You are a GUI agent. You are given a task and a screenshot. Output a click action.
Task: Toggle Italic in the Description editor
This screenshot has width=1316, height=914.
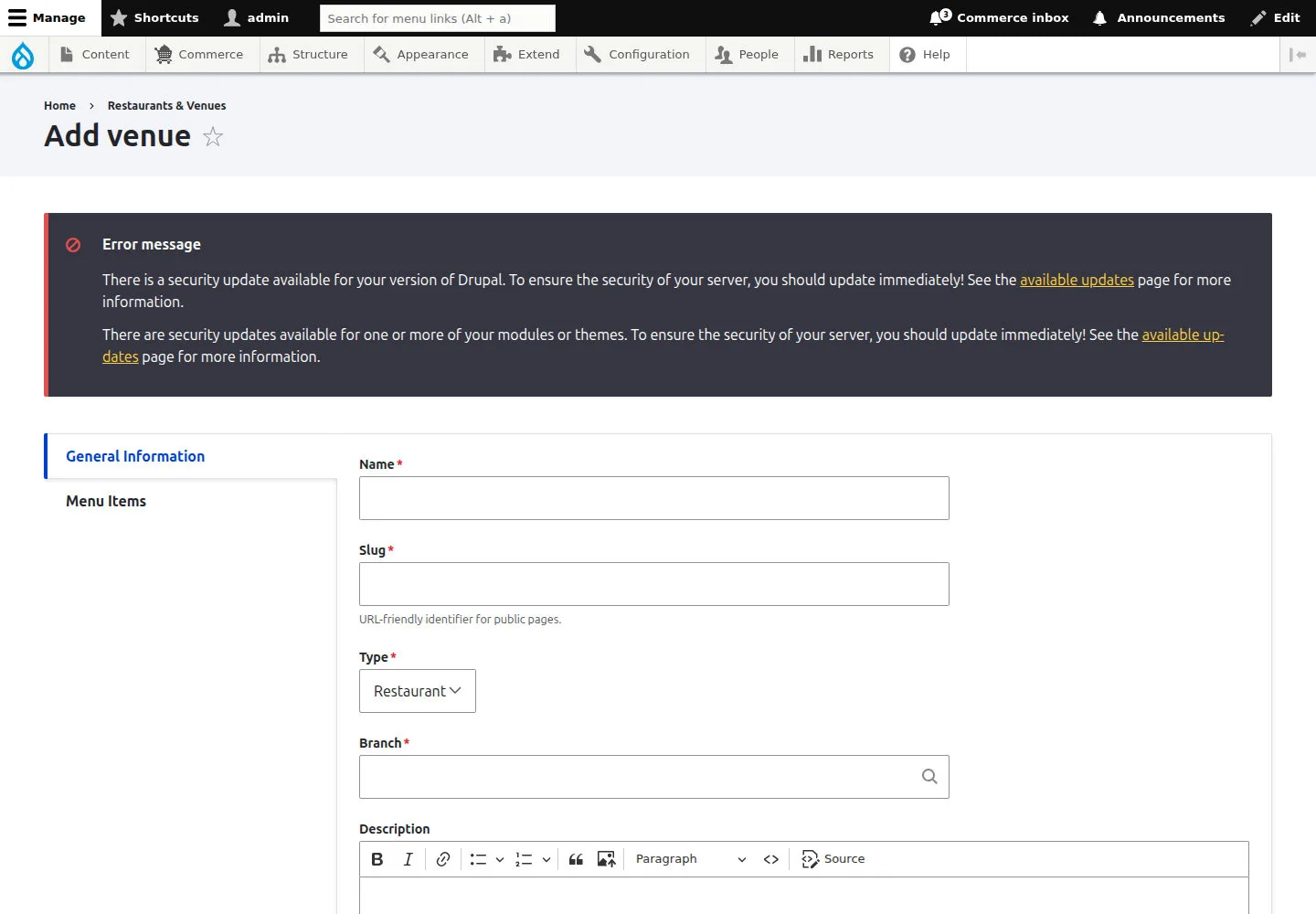(x=408, y=859)
